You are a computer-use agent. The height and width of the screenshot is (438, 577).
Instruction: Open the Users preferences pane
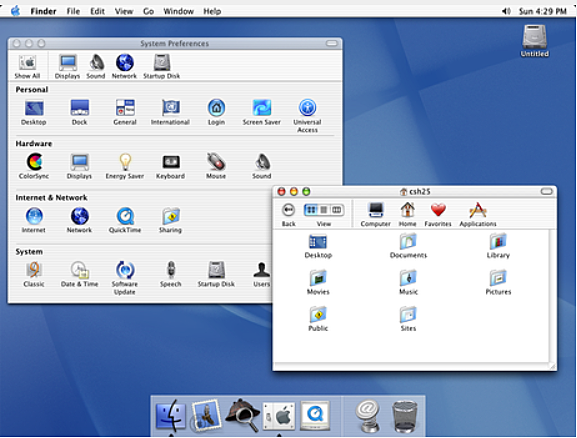tap(262, 274)
